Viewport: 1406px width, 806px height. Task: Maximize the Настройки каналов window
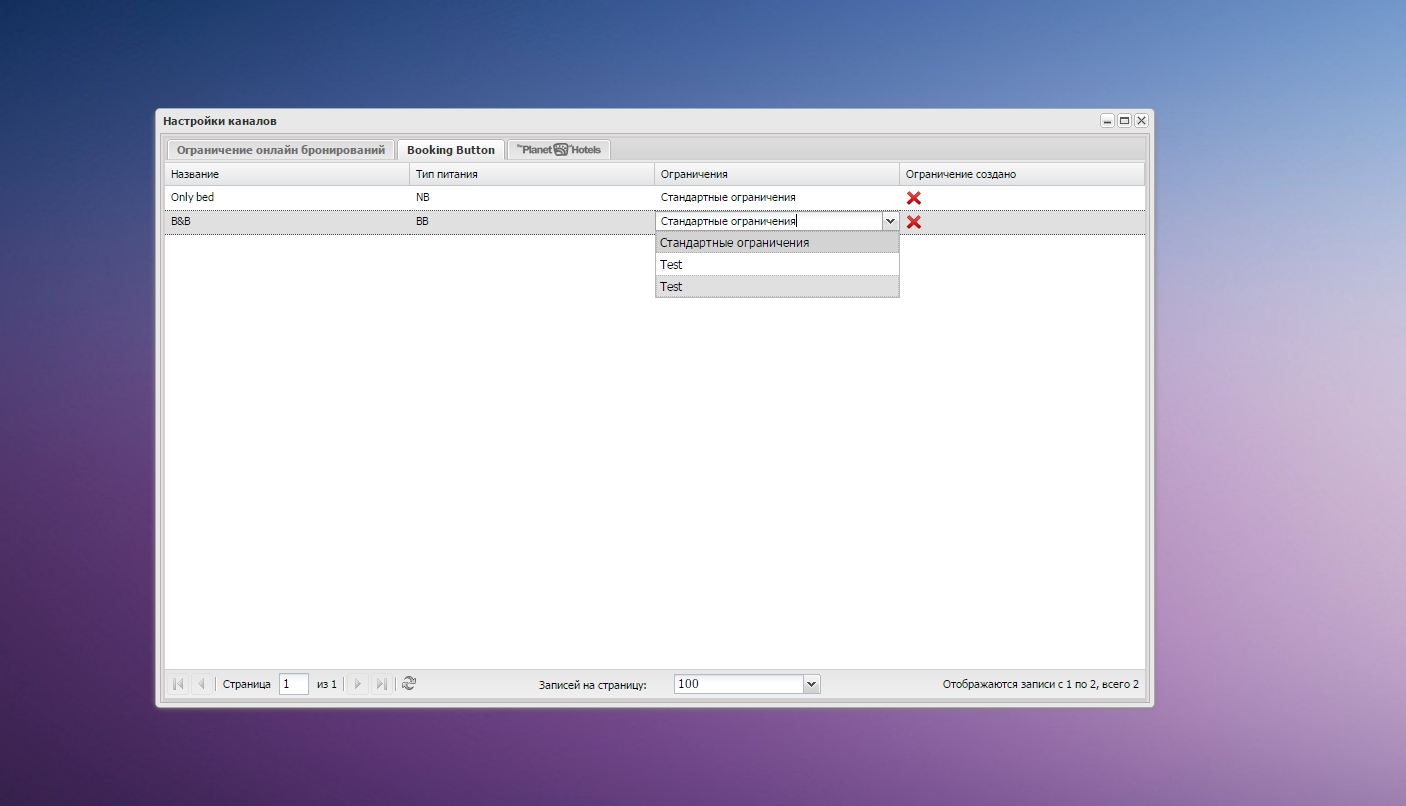click(1124, 121)
